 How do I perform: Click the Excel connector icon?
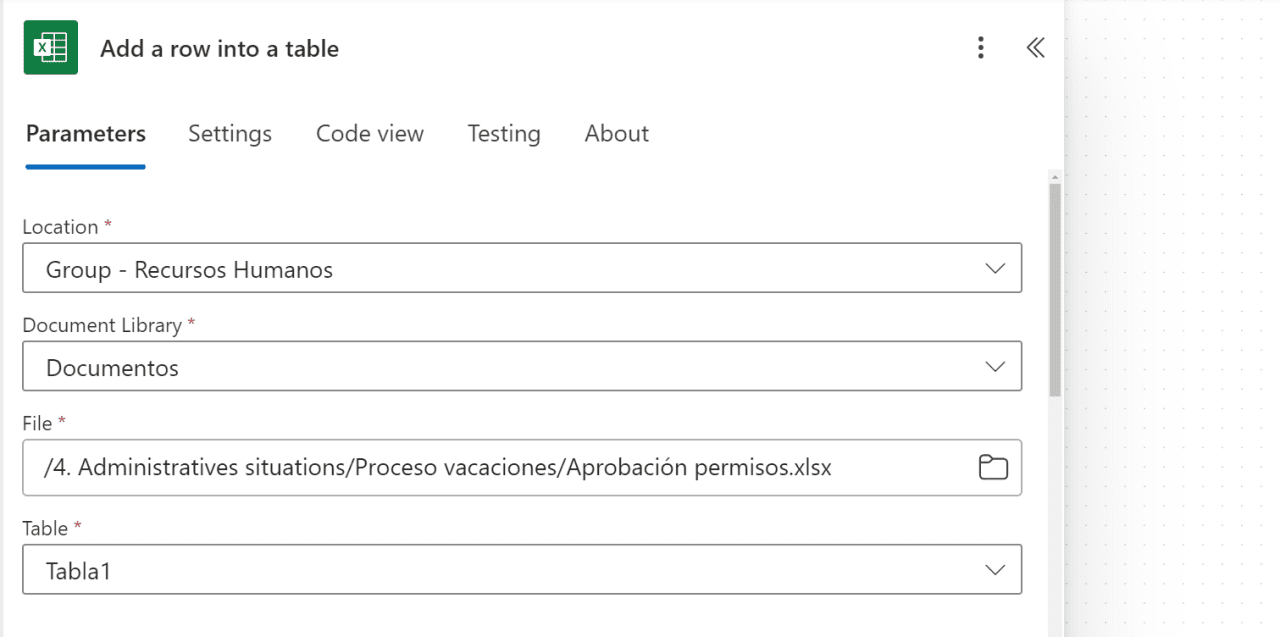pos(50,48)
